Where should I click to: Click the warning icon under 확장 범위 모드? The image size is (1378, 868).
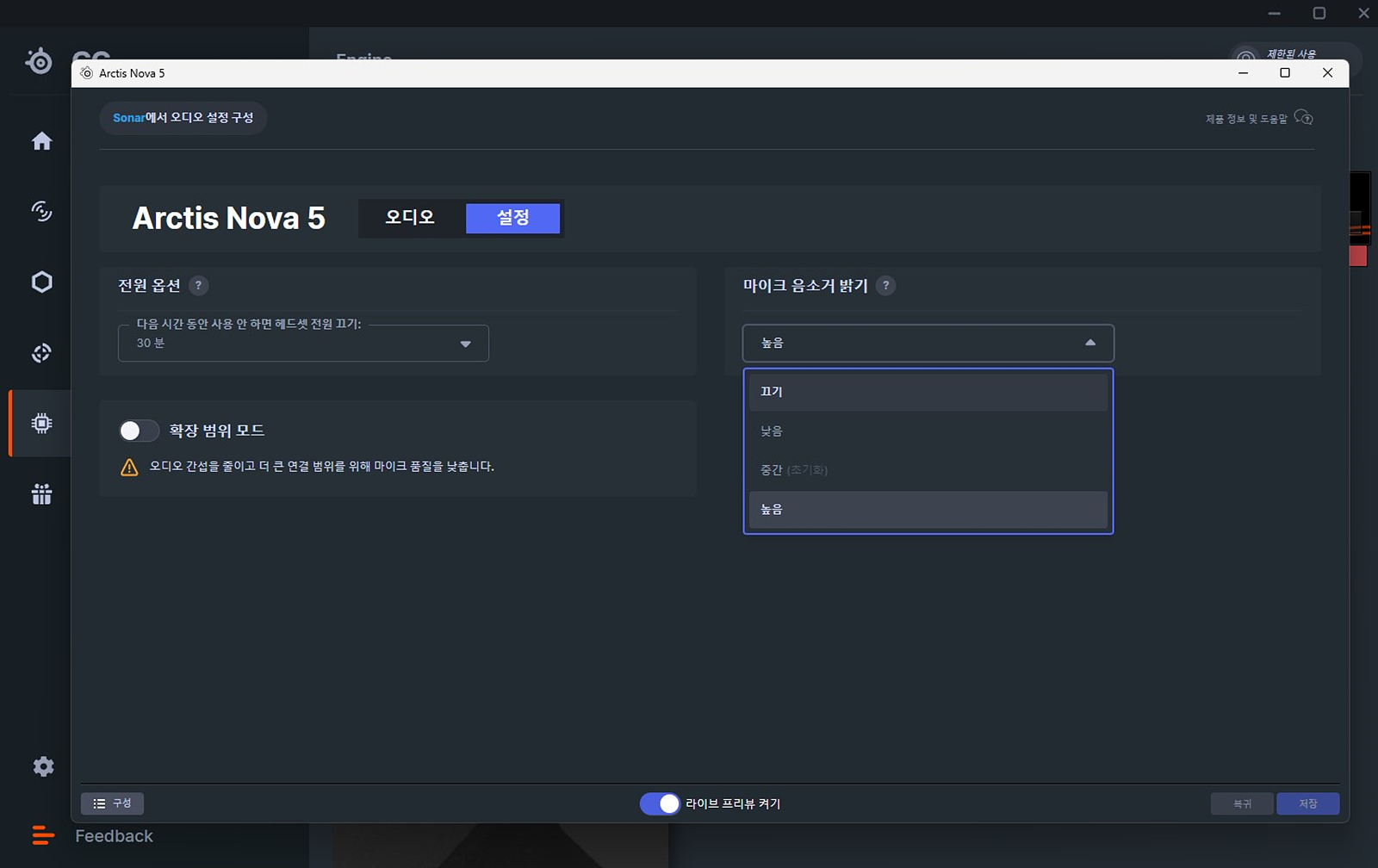129,468
